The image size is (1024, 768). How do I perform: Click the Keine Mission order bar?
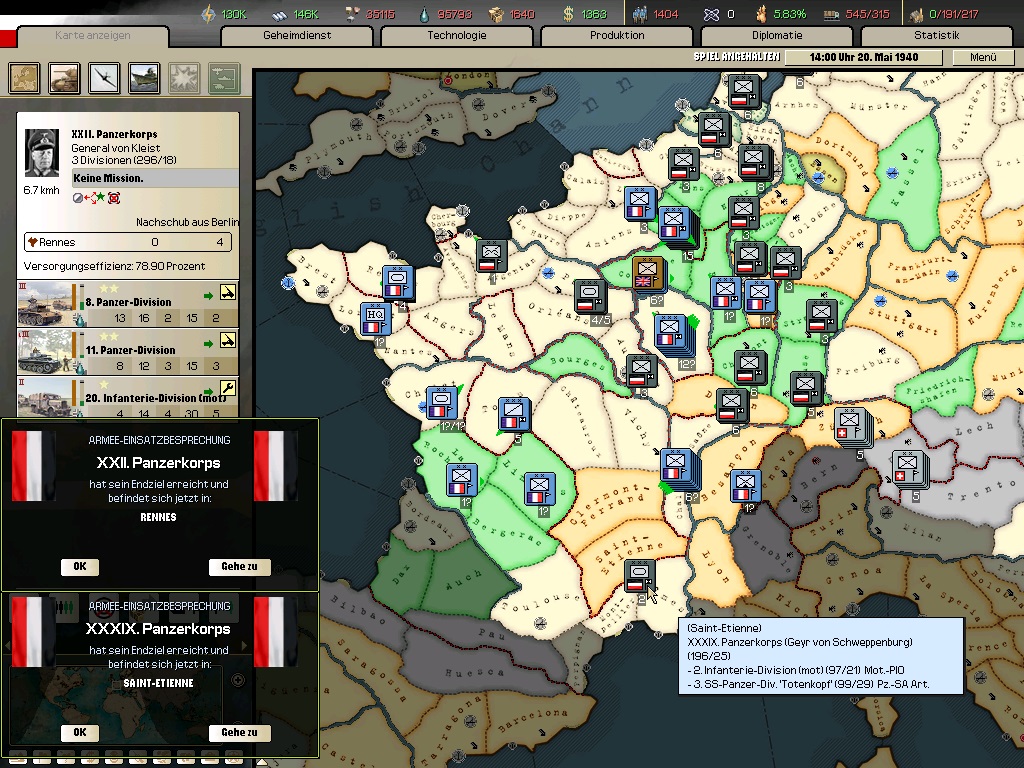(x=155, y=178)
